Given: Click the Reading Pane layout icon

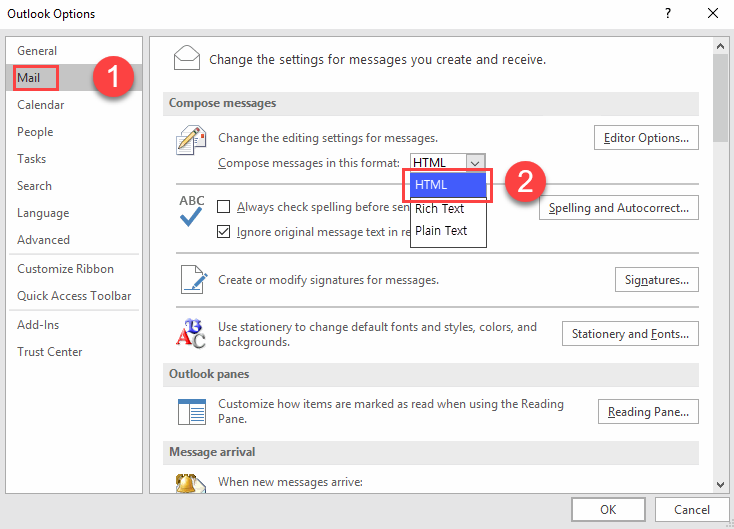Looking at the screenshot, I should 191,411.
